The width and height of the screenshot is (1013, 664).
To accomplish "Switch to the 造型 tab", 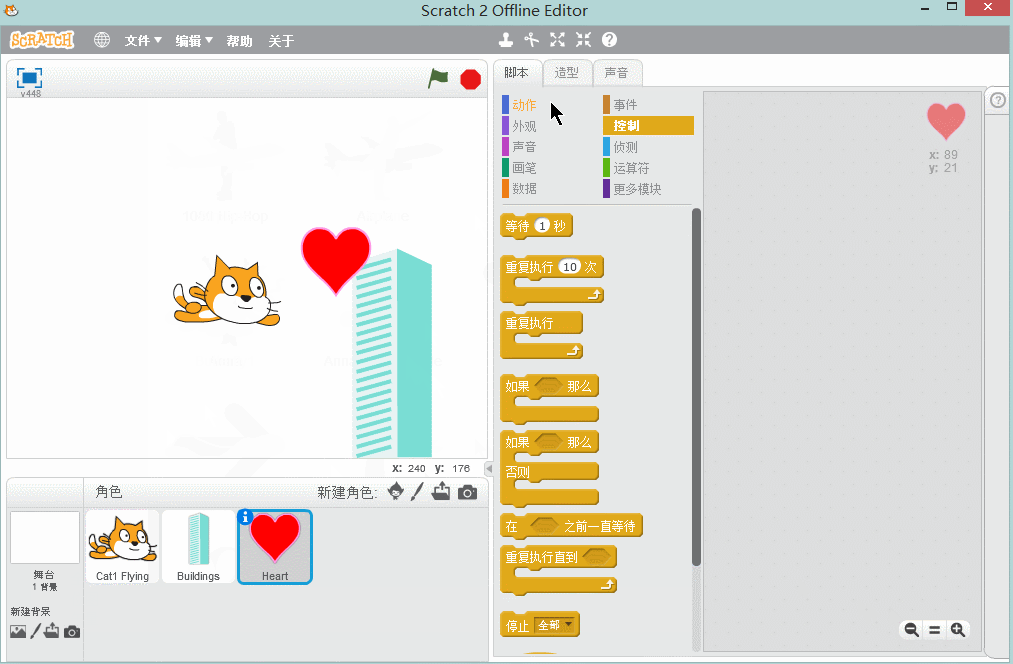I will click(x=567, y=72).
